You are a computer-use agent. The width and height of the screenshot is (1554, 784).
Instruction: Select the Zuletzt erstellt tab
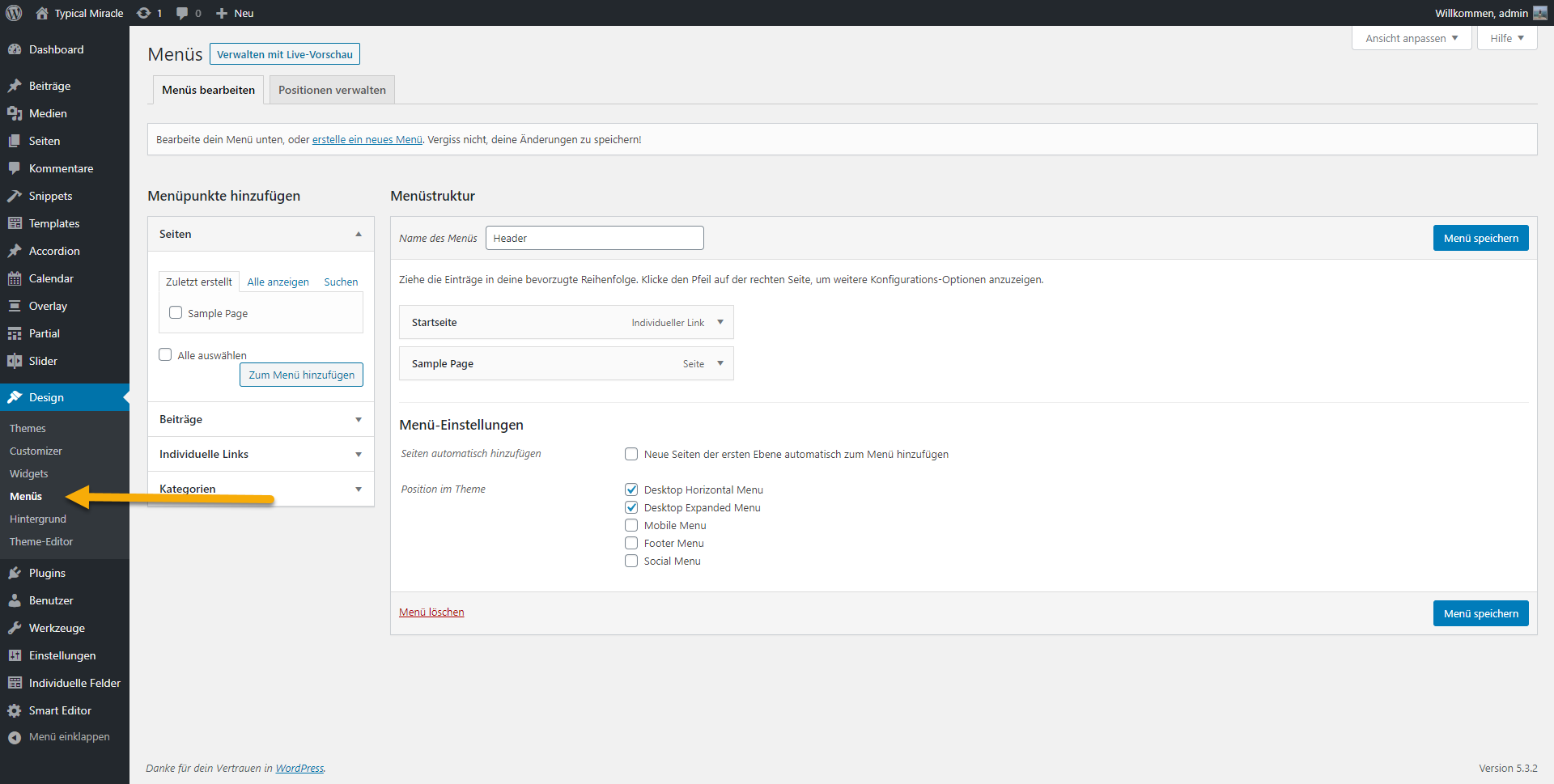coord(199,282)
